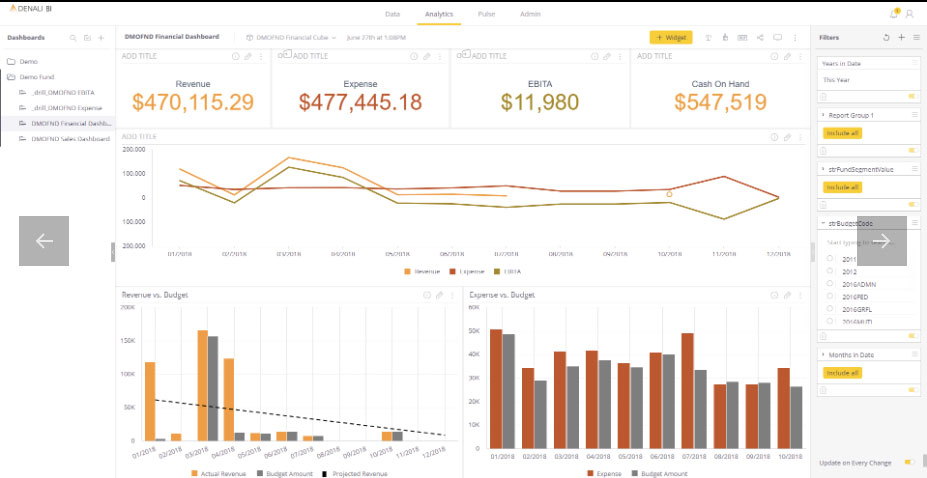This screenshot has width=927, height=478.
Task: Open the Filters panel hamburger menu
Action: pyautogui.click(x=916, y=37)
